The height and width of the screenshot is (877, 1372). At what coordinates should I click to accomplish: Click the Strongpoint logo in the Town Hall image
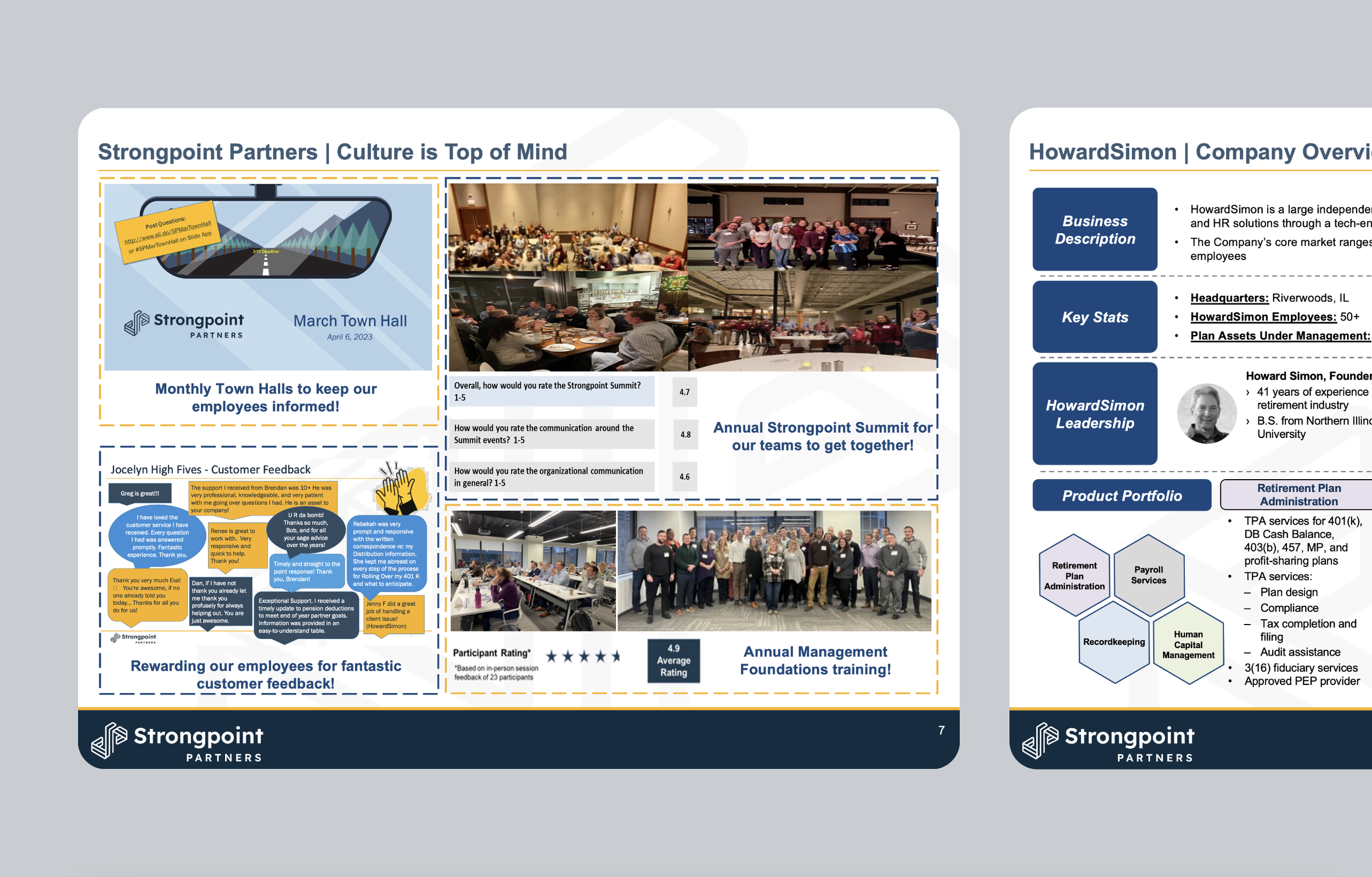(184, 324)
